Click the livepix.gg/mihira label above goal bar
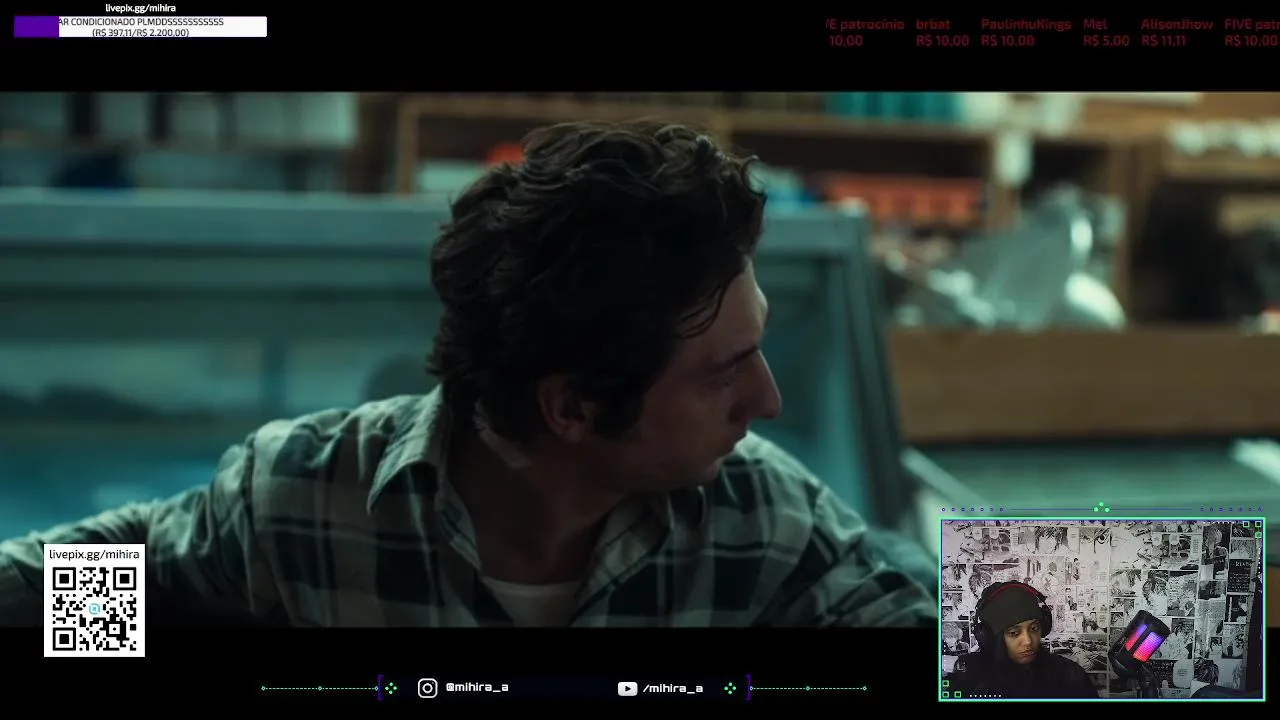 140,8
